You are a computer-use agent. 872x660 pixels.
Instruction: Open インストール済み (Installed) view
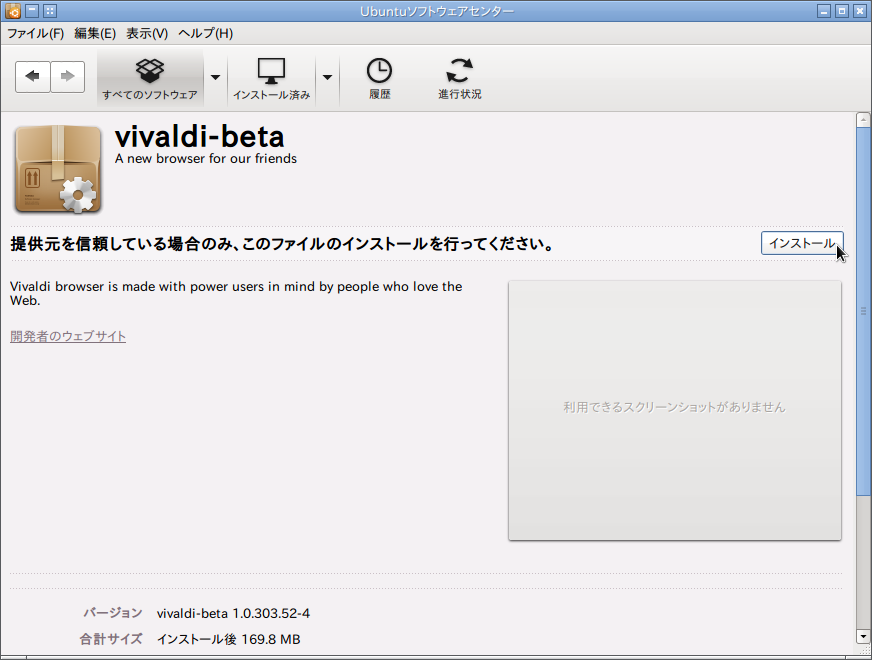coord(271,78)
